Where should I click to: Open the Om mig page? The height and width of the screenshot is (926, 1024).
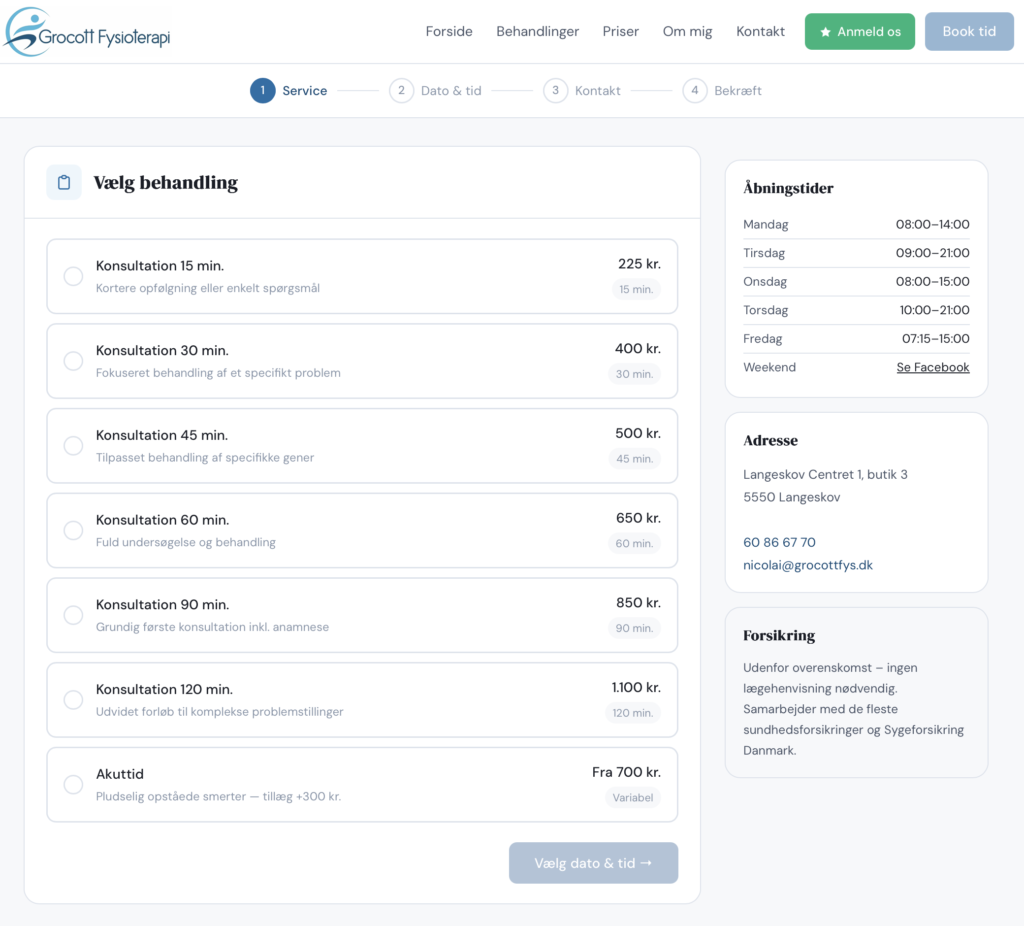[x=687, y=31]
